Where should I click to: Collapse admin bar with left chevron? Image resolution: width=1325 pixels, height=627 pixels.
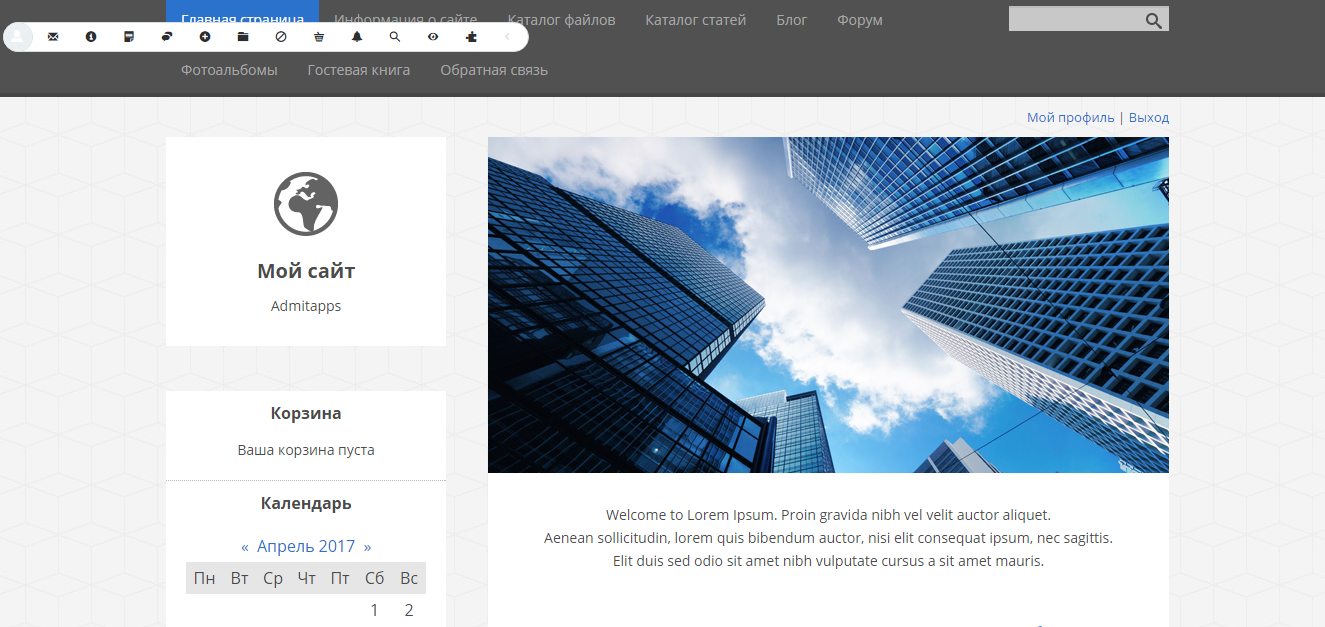click(507, 36)
